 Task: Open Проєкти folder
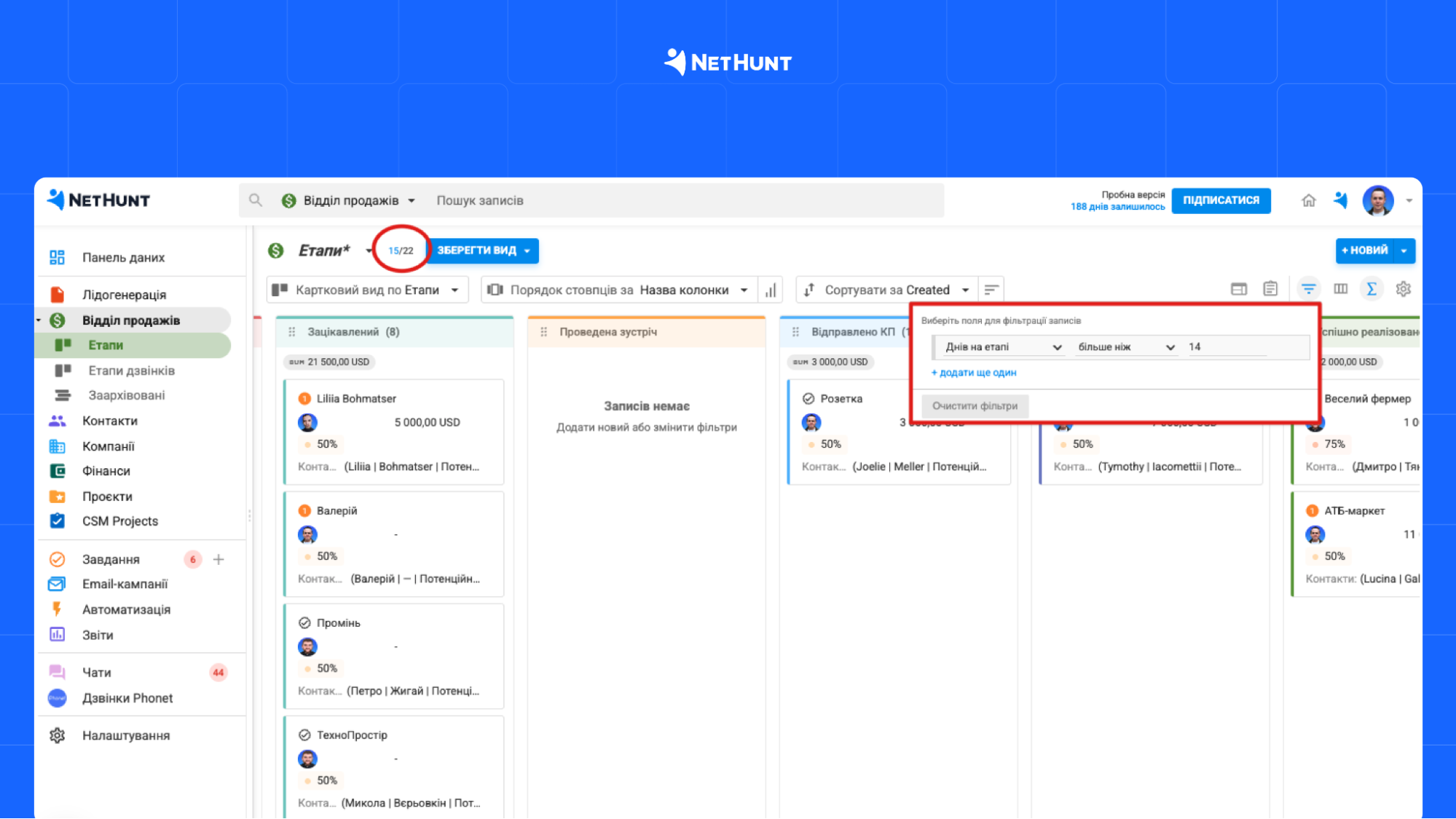click(x=107, y=496)
